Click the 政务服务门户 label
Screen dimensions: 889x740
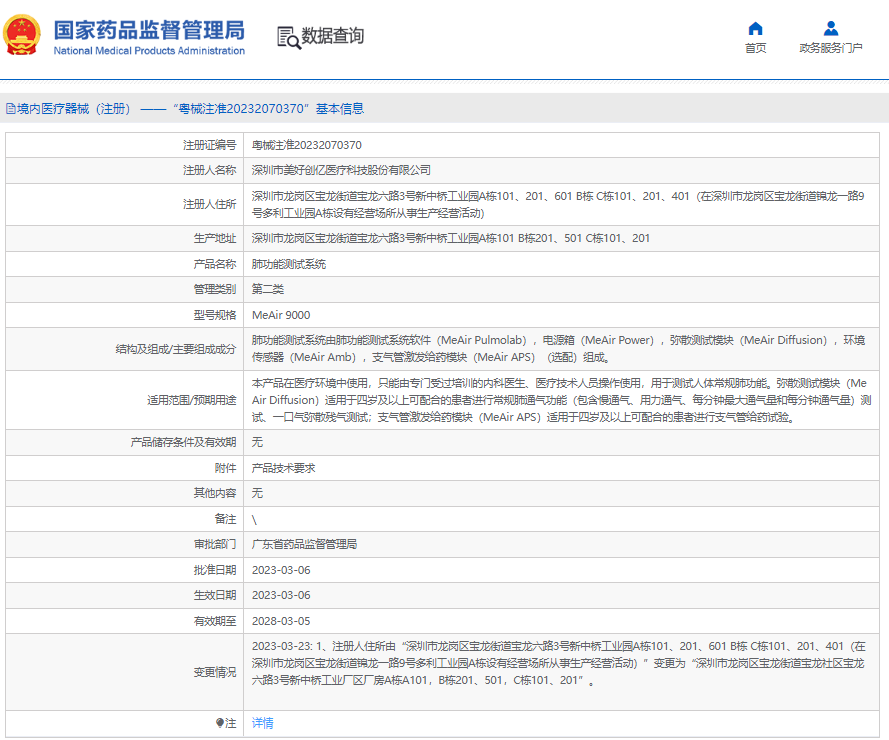831,48
